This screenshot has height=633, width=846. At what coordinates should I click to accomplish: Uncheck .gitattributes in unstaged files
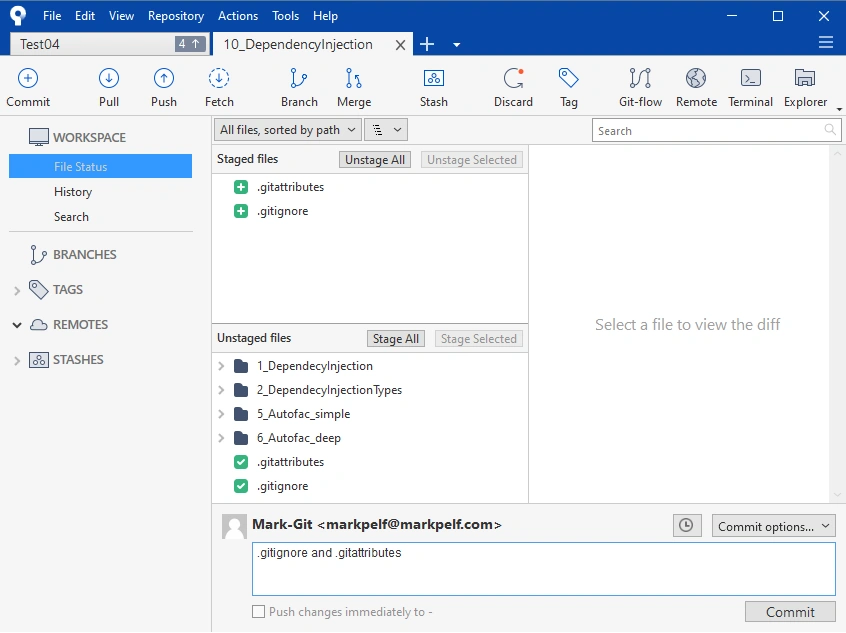coord(241,462)
